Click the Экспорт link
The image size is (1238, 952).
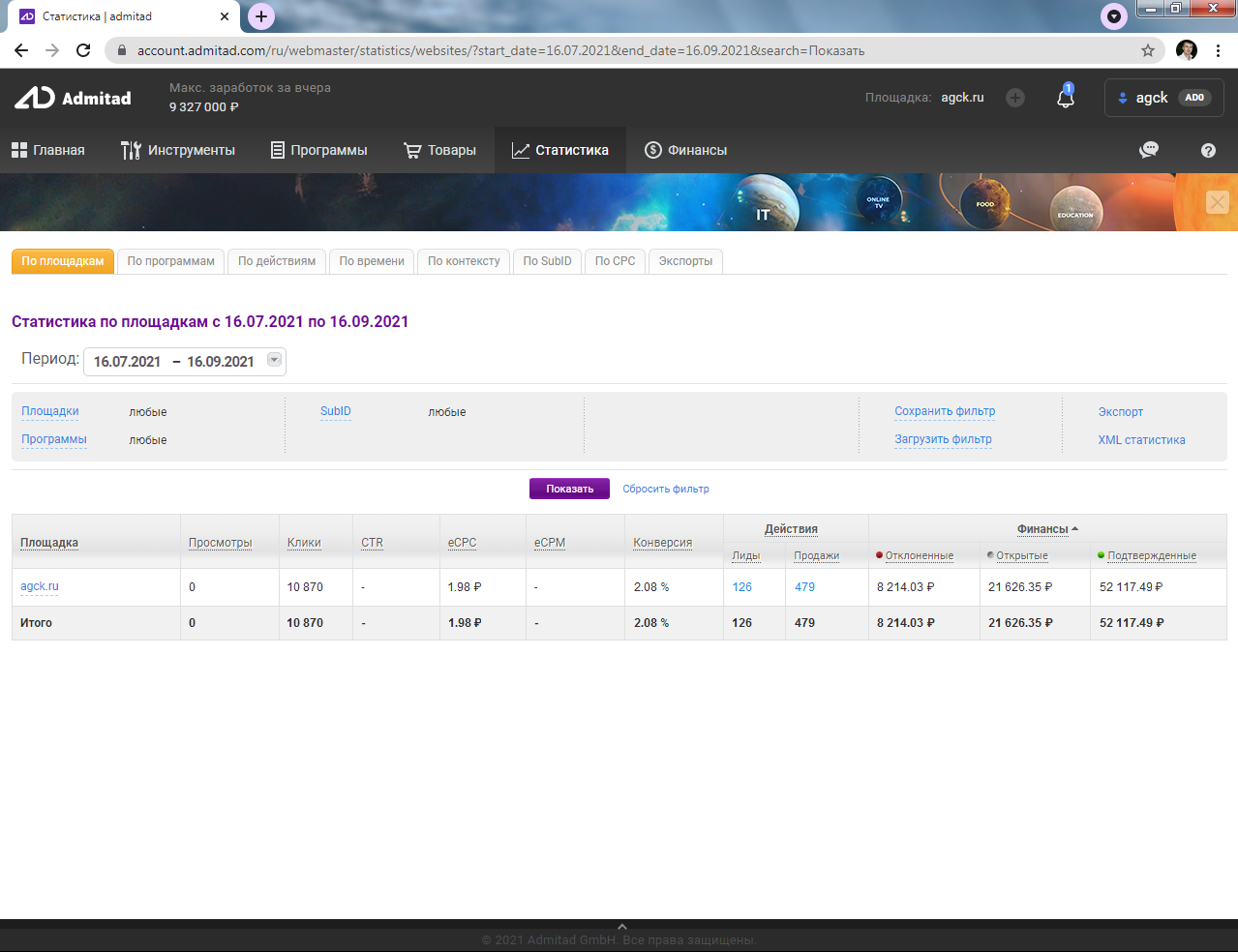pos(1121,412)
